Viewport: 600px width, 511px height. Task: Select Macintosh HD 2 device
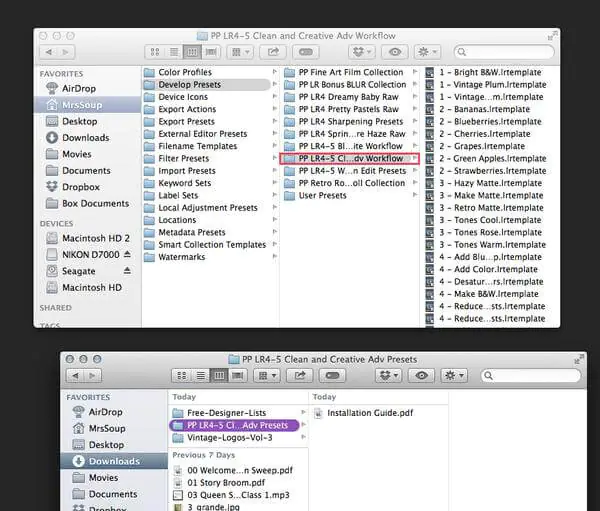click(88, 238)
